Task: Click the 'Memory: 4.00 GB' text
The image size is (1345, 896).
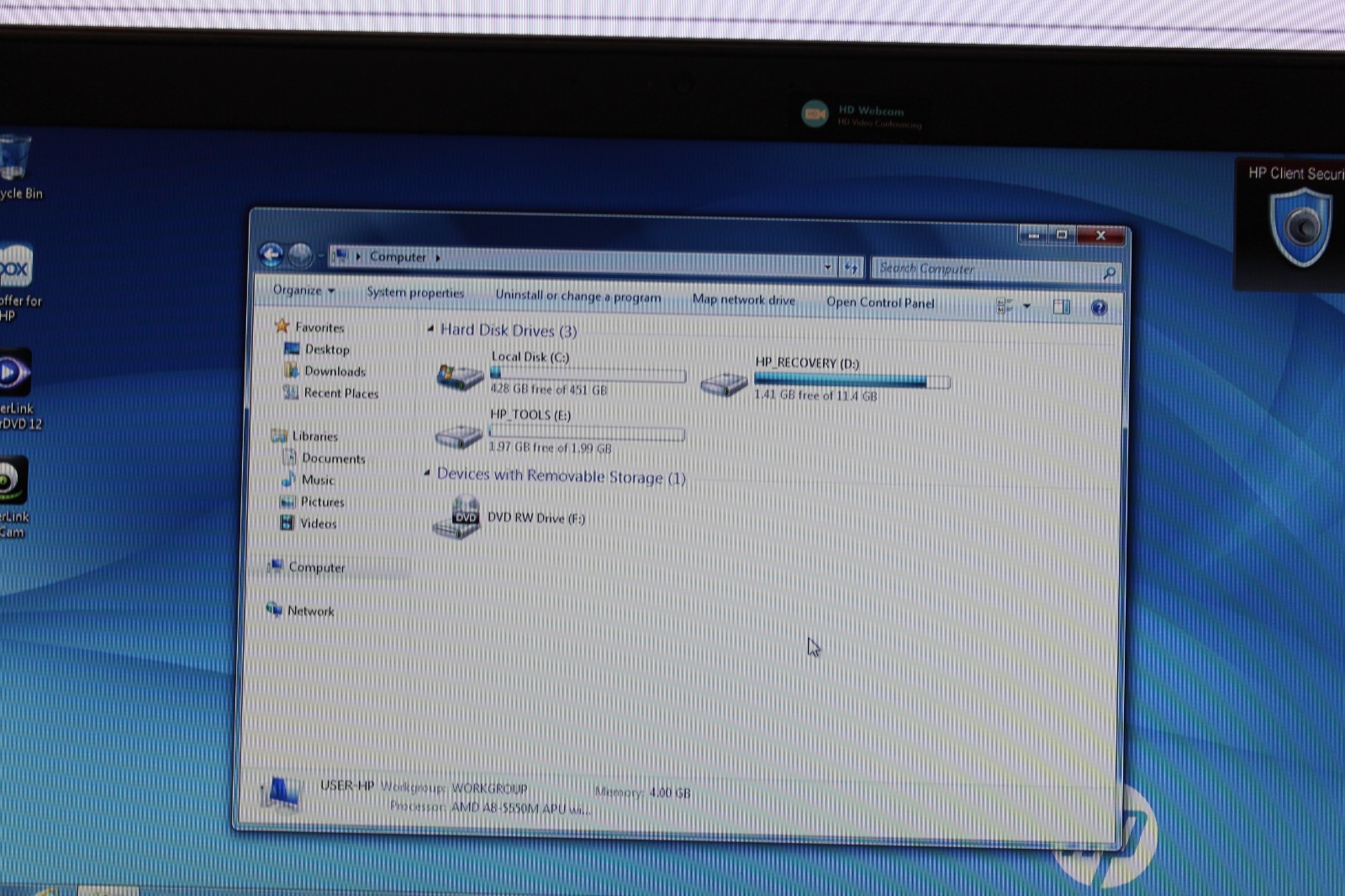Action: point(642,792)
